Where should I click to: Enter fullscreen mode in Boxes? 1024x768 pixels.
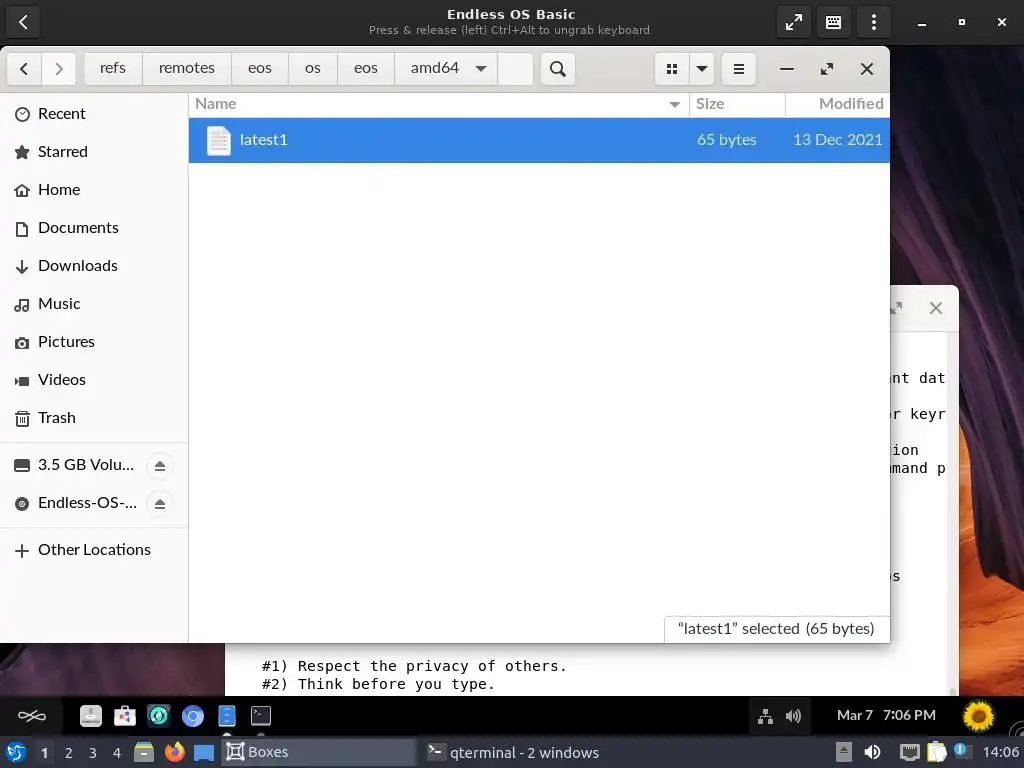pos(793,22)
